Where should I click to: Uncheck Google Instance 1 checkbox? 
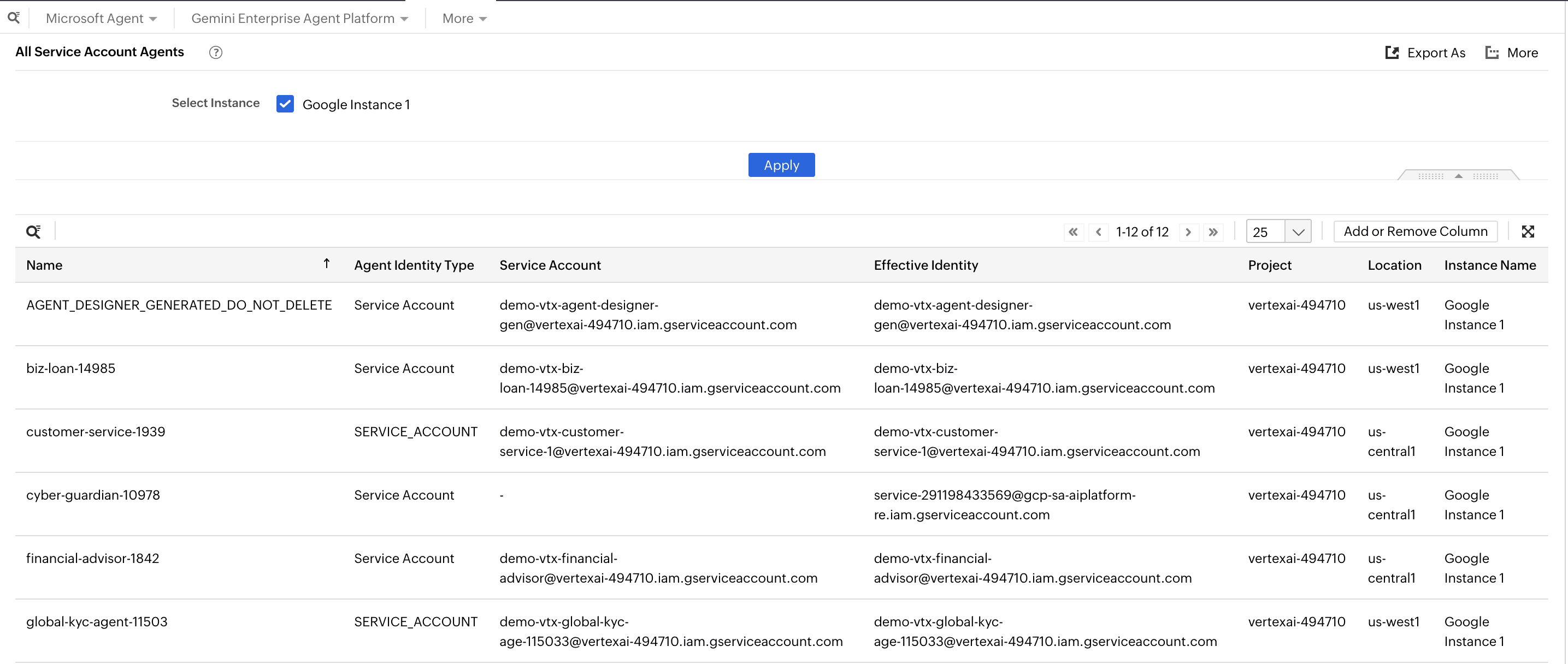(285, 103)
